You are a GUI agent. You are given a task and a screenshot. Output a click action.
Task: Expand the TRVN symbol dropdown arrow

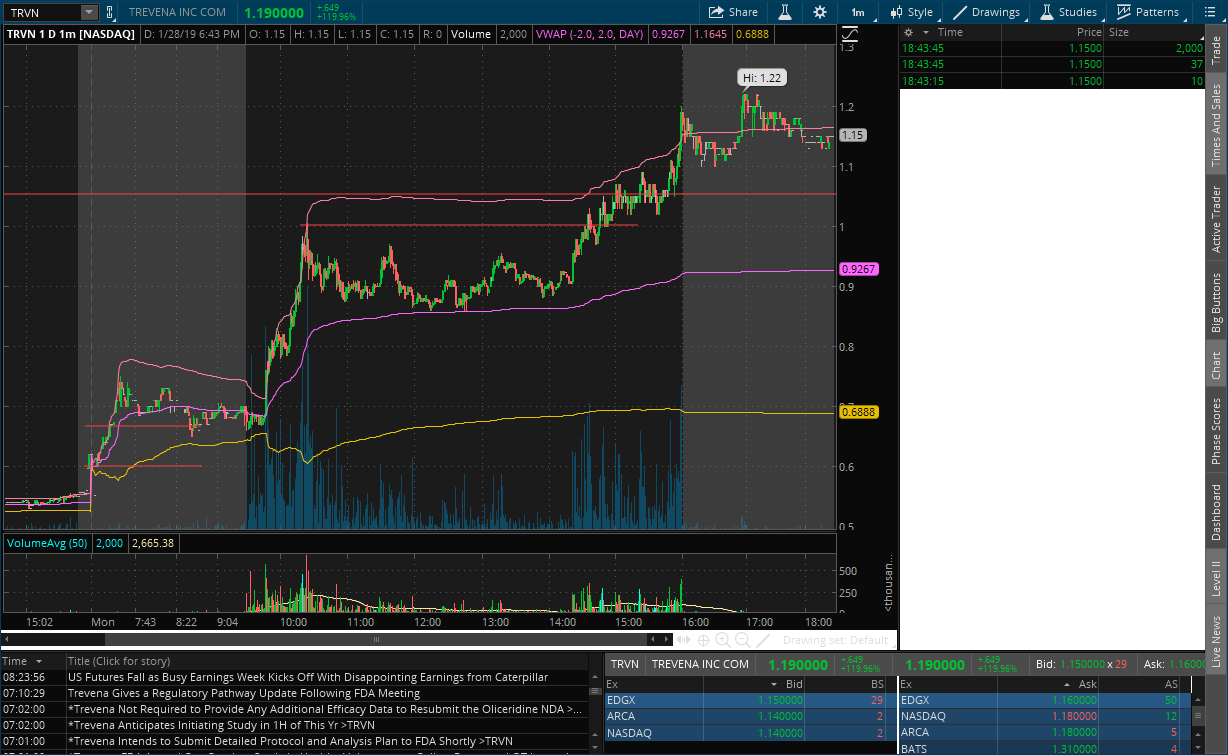[88, 12]
